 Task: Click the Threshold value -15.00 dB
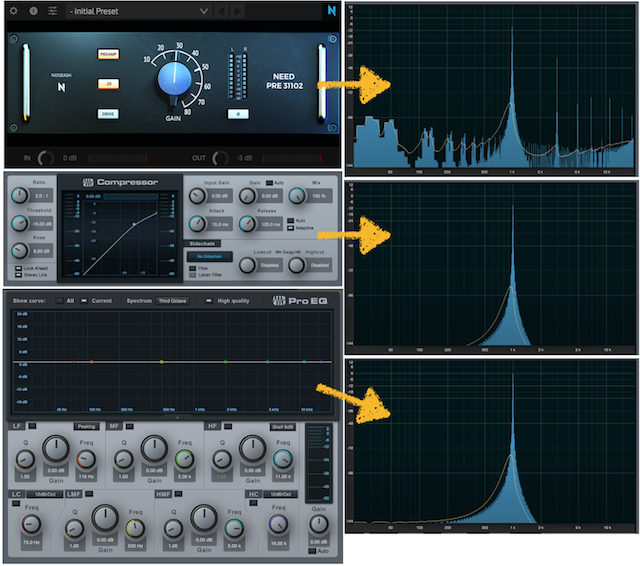click(x=42, y=224)
